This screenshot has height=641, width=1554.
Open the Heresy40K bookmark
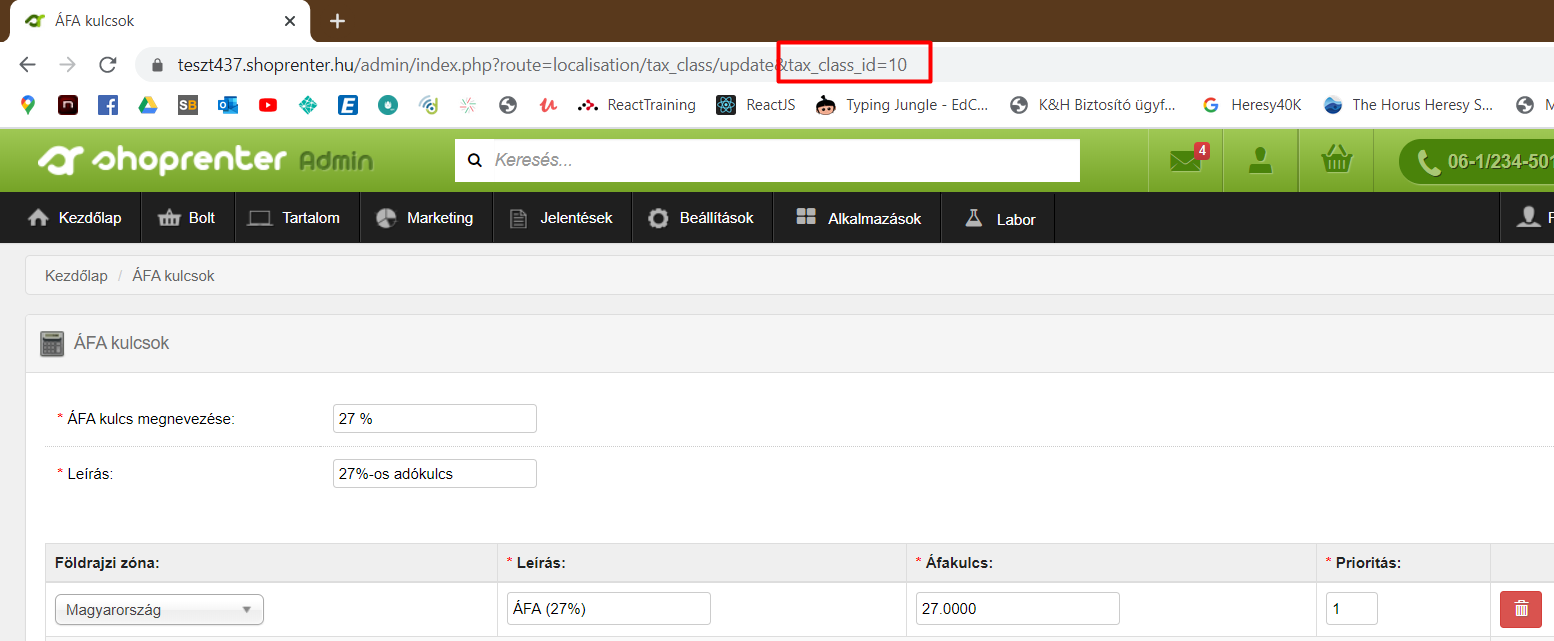pos(1252,104)
